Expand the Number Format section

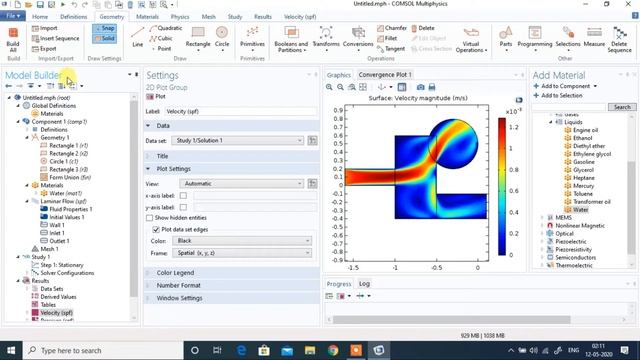231,285
